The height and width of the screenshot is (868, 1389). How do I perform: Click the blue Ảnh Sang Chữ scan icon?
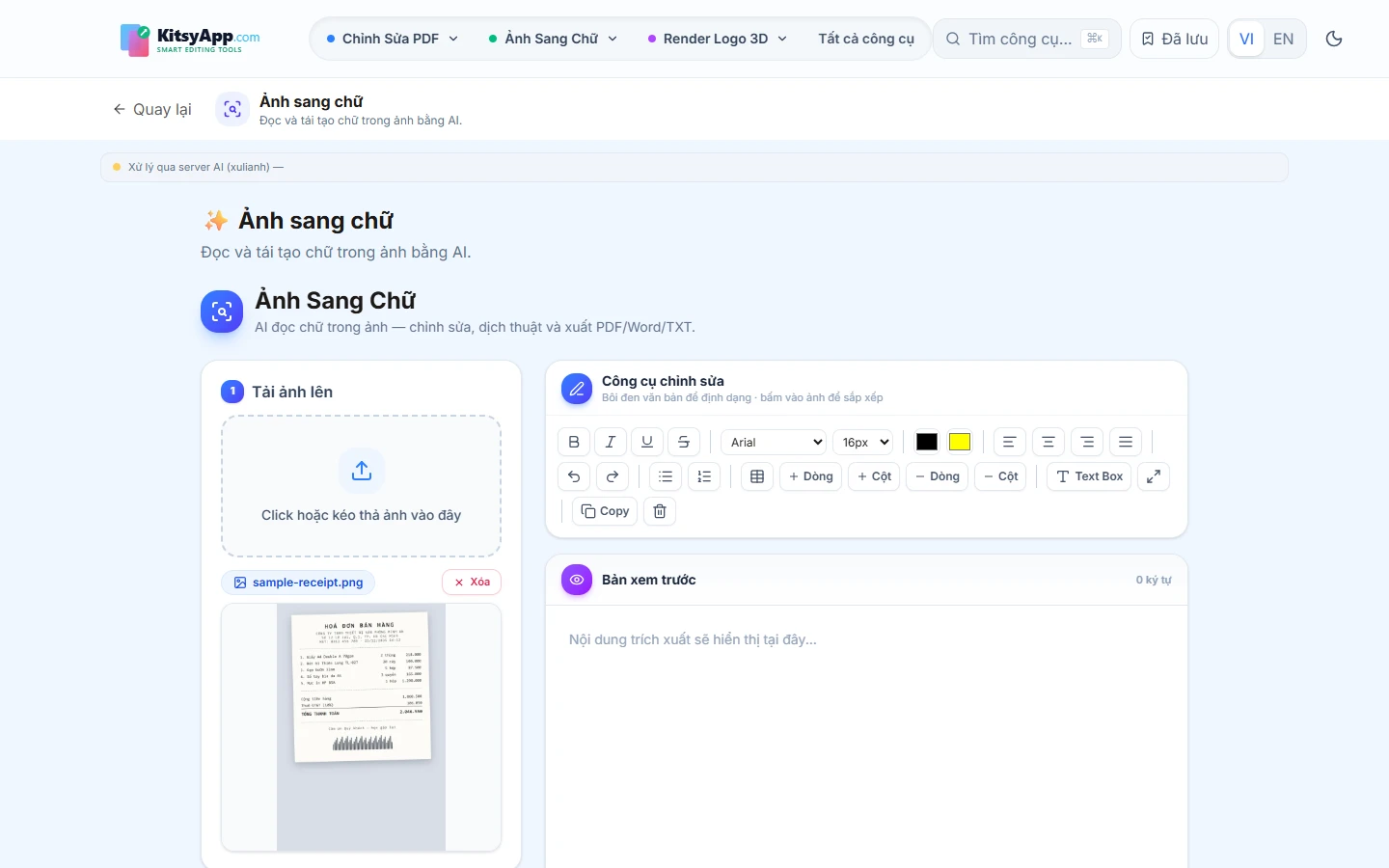coord(222,312)
